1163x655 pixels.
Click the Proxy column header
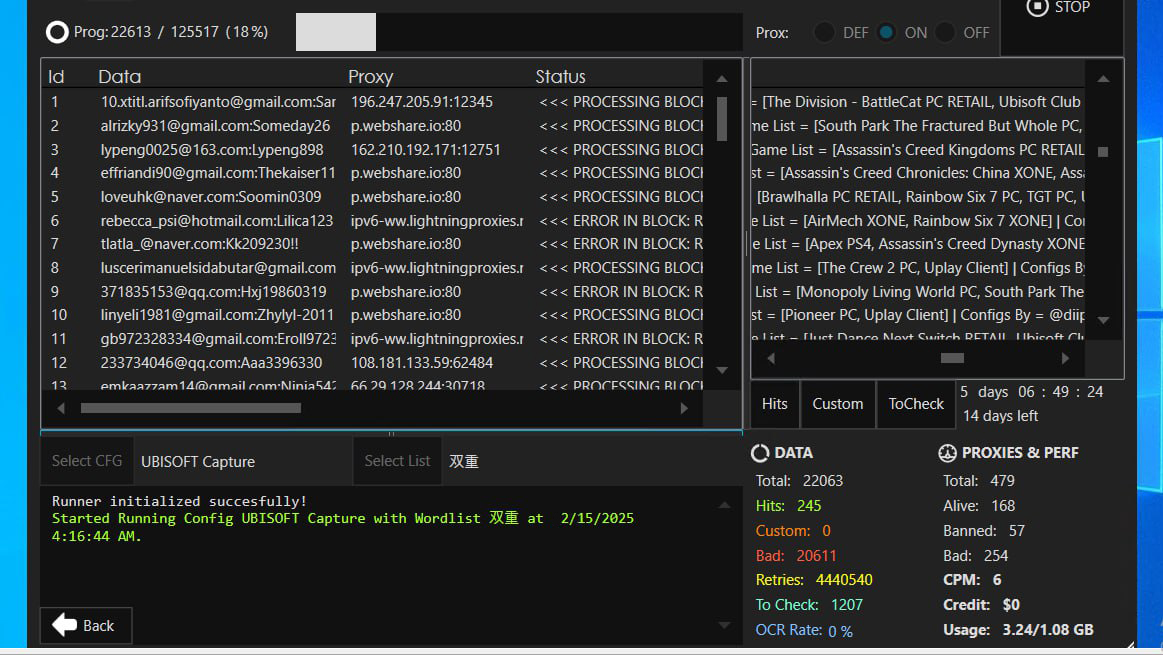point(370,76)
